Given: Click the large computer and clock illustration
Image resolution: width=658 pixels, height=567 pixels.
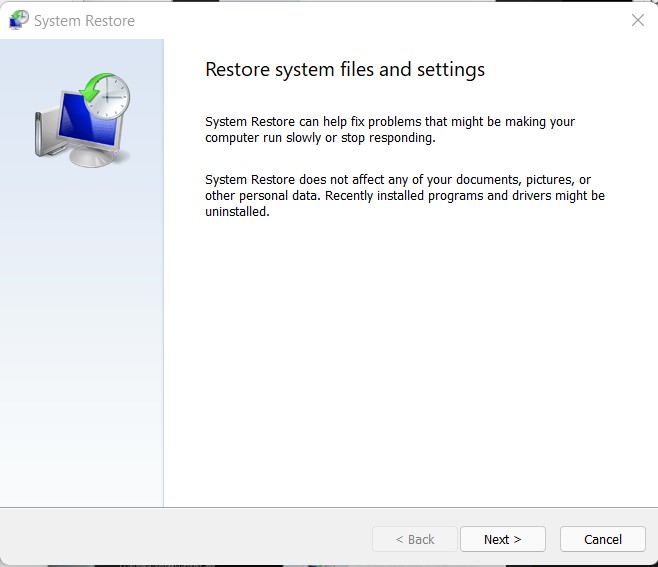Looking at the screenshot, I should point(83,120).
